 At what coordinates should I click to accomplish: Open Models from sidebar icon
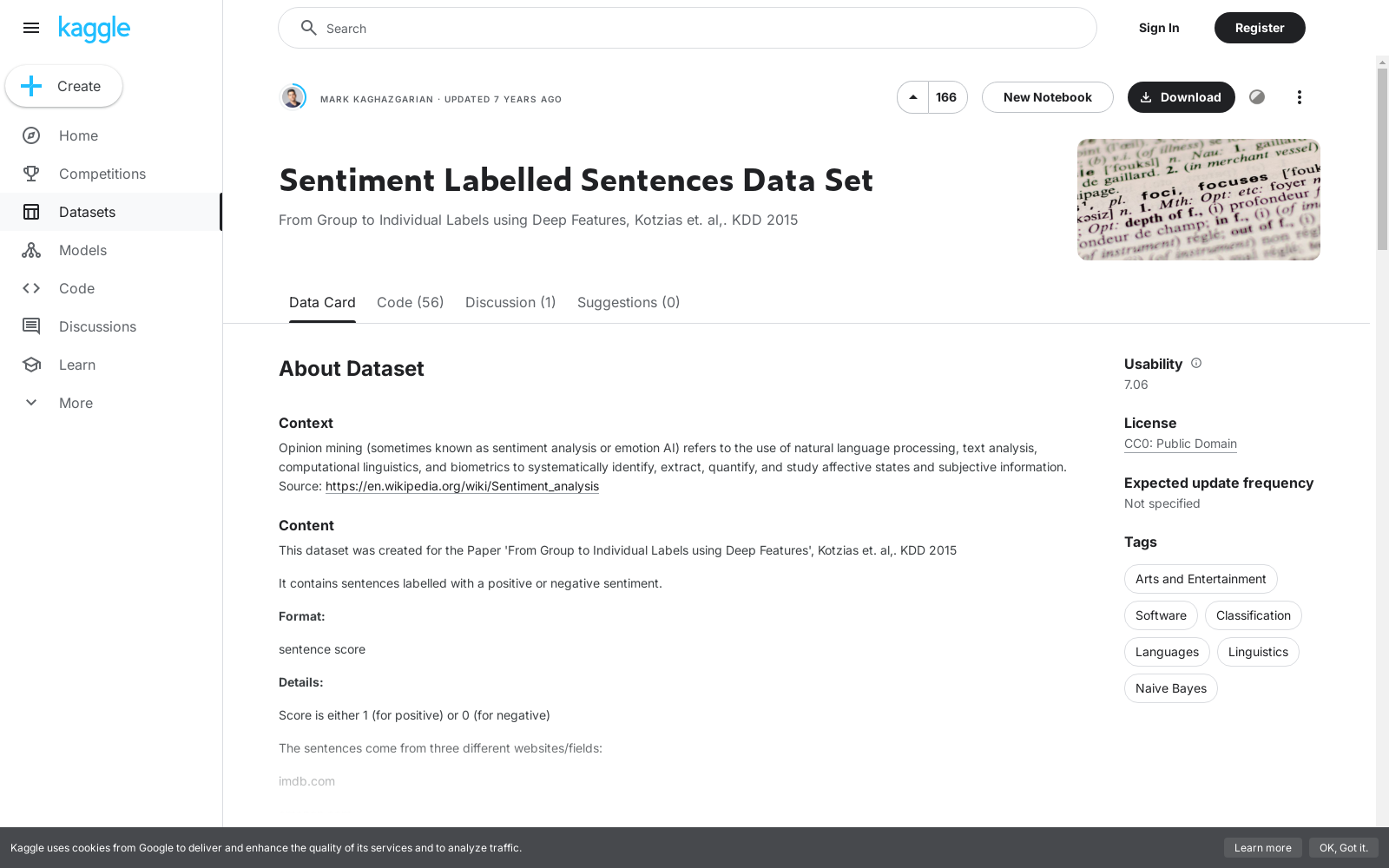click(x=31, y=250)
